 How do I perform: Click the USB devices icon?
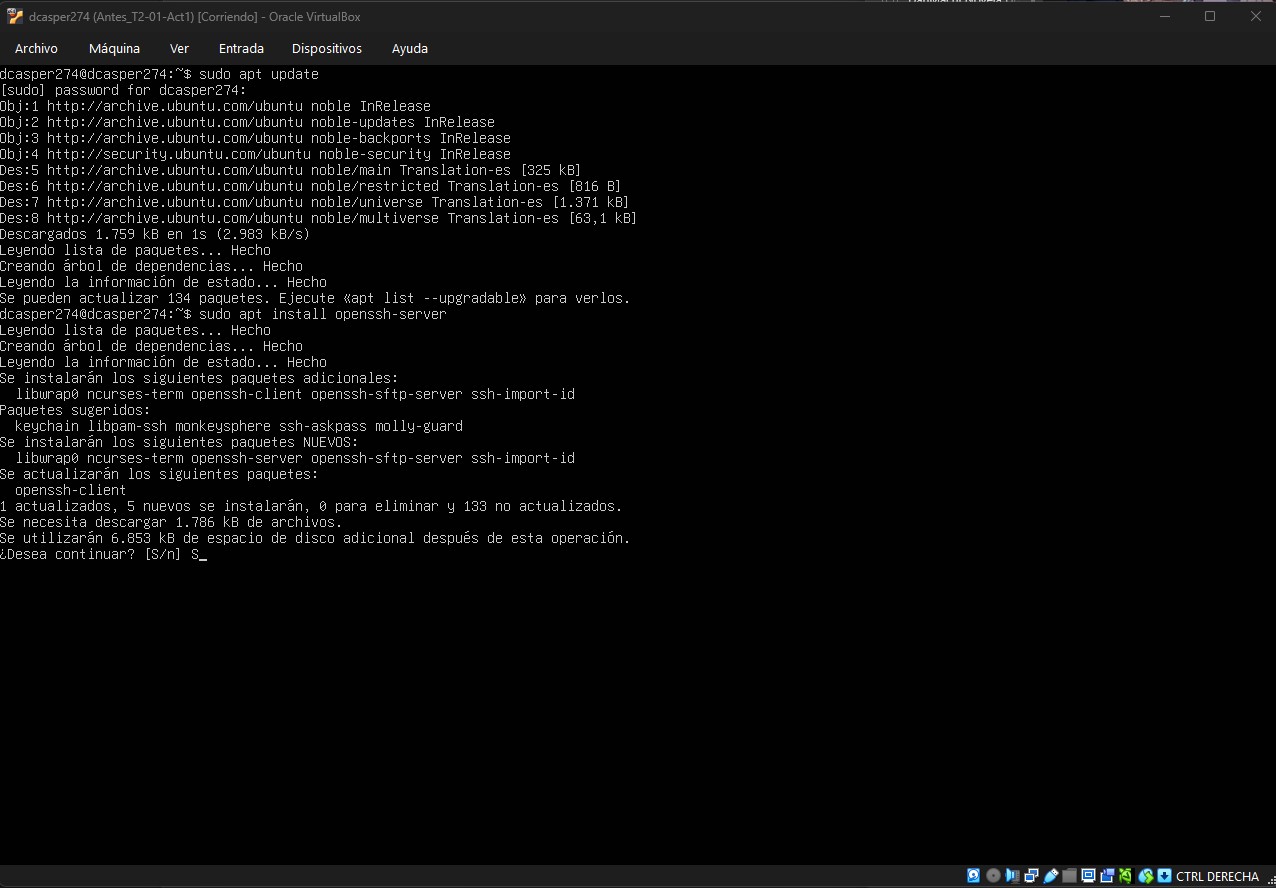(1050, 876)
